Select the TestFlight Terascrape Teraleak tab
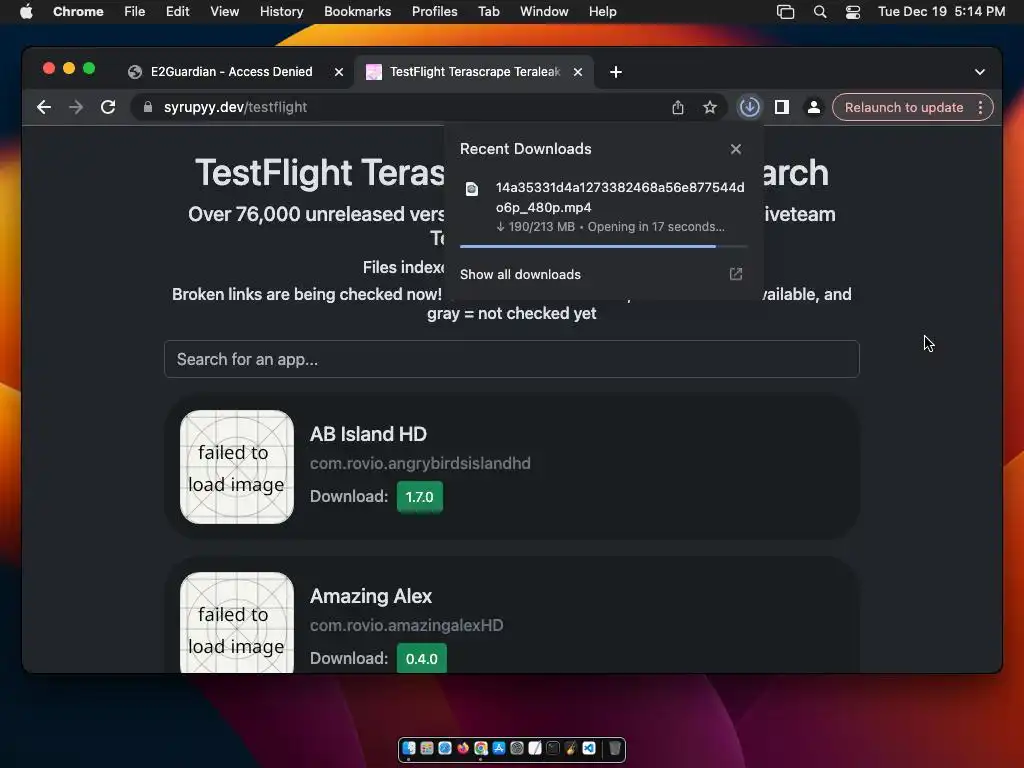The width and height of the screenshot is (1024, 768). tap(475, 72)
